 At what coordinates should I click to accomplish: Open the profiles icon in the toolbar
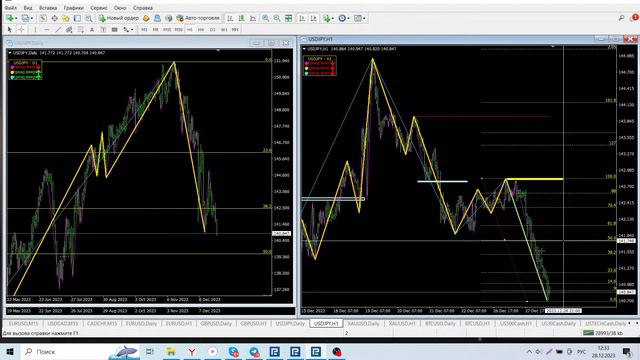coord(24,18)
